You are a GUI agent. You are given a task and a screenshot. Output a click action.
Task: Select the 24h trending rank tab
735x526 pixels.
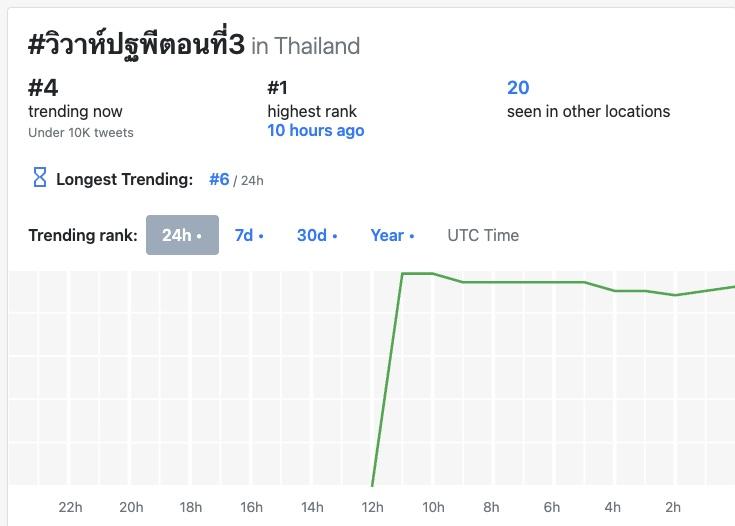coord(182,236)
